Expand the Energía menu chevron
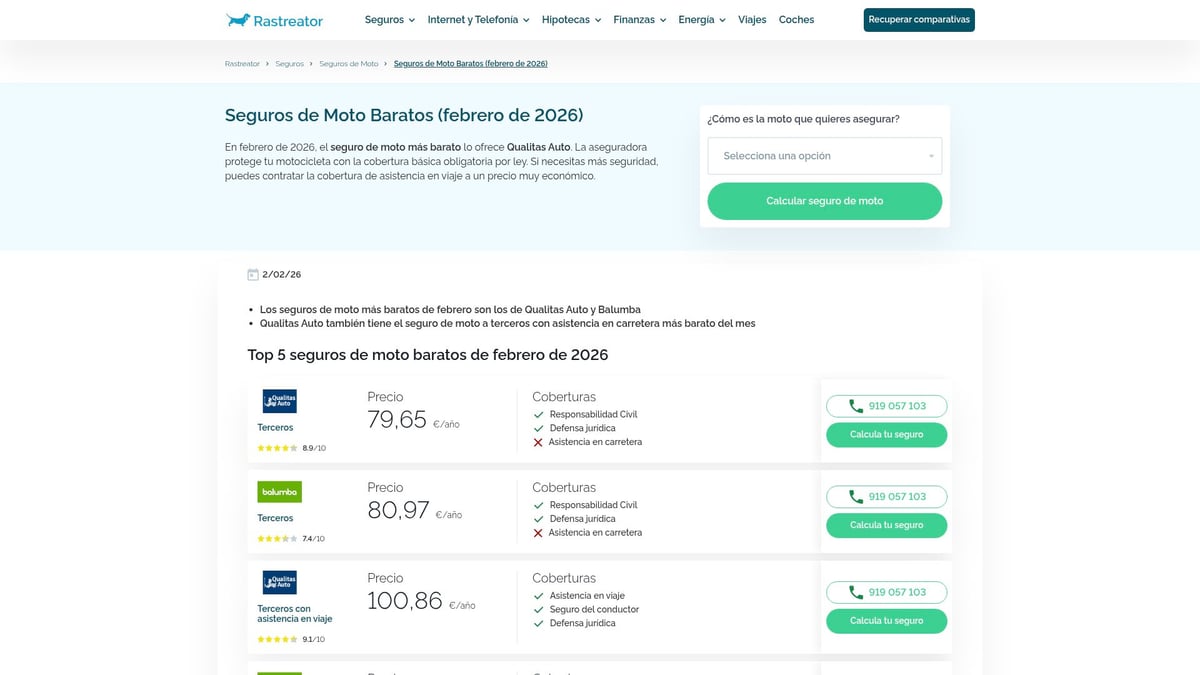The height and width of the screenshot is (675, 1200). 722,19
